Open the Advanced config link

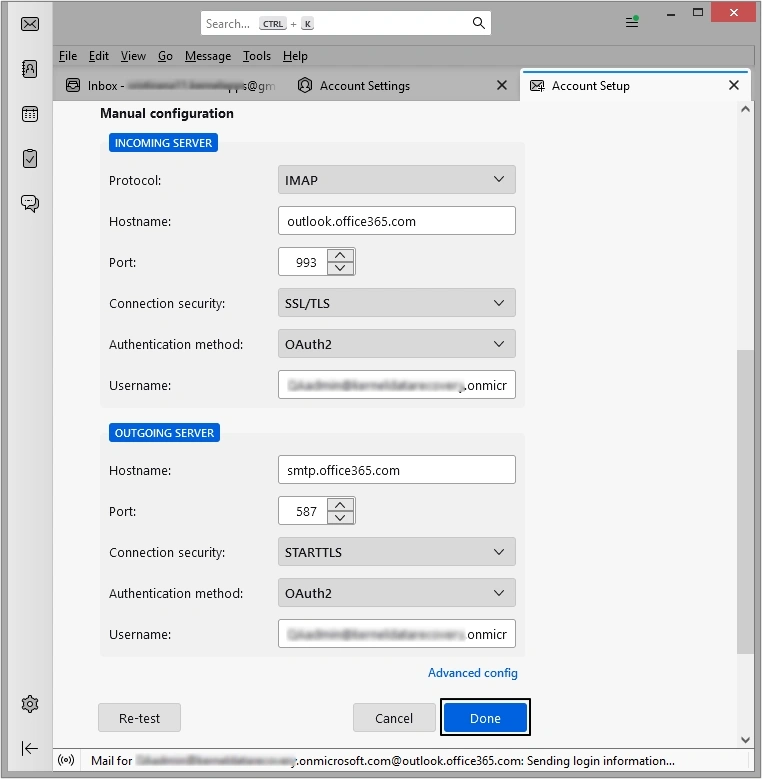tap(472, 673)
